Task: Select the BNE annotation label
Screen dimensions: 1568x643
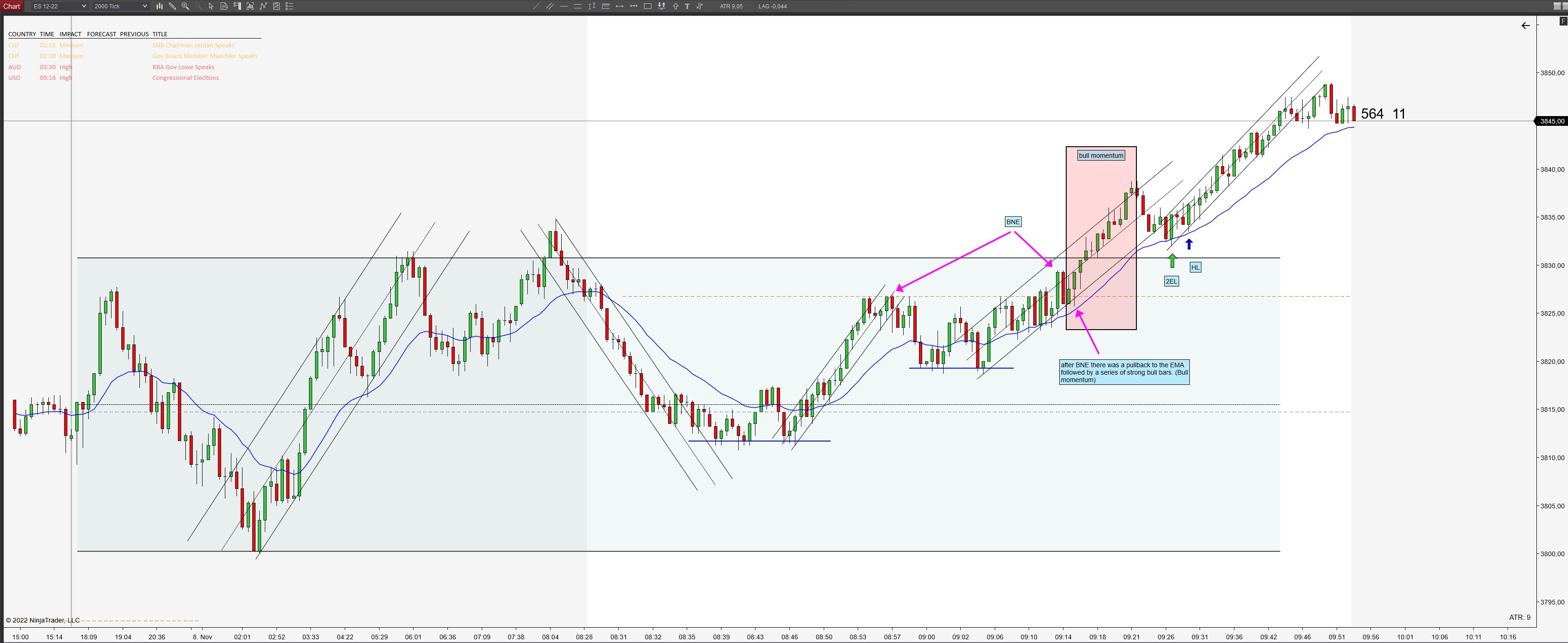Action: 1012,222
